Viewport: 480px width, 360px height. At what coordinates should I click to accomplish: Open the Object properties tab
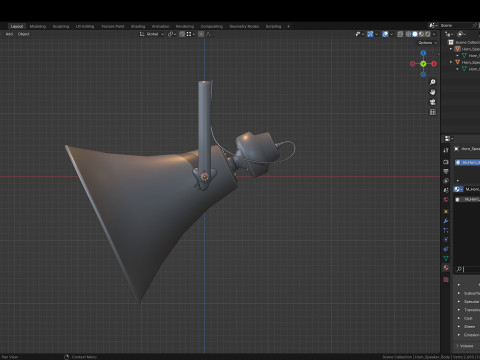click(x=446, y=212)
